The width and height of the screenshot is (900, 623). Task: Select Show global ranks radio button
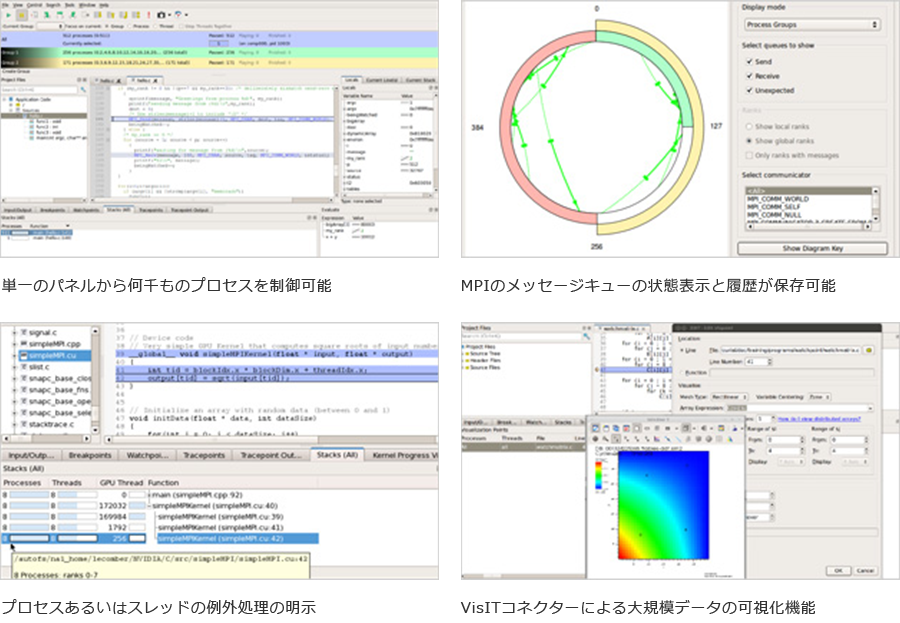pos(748,141)
